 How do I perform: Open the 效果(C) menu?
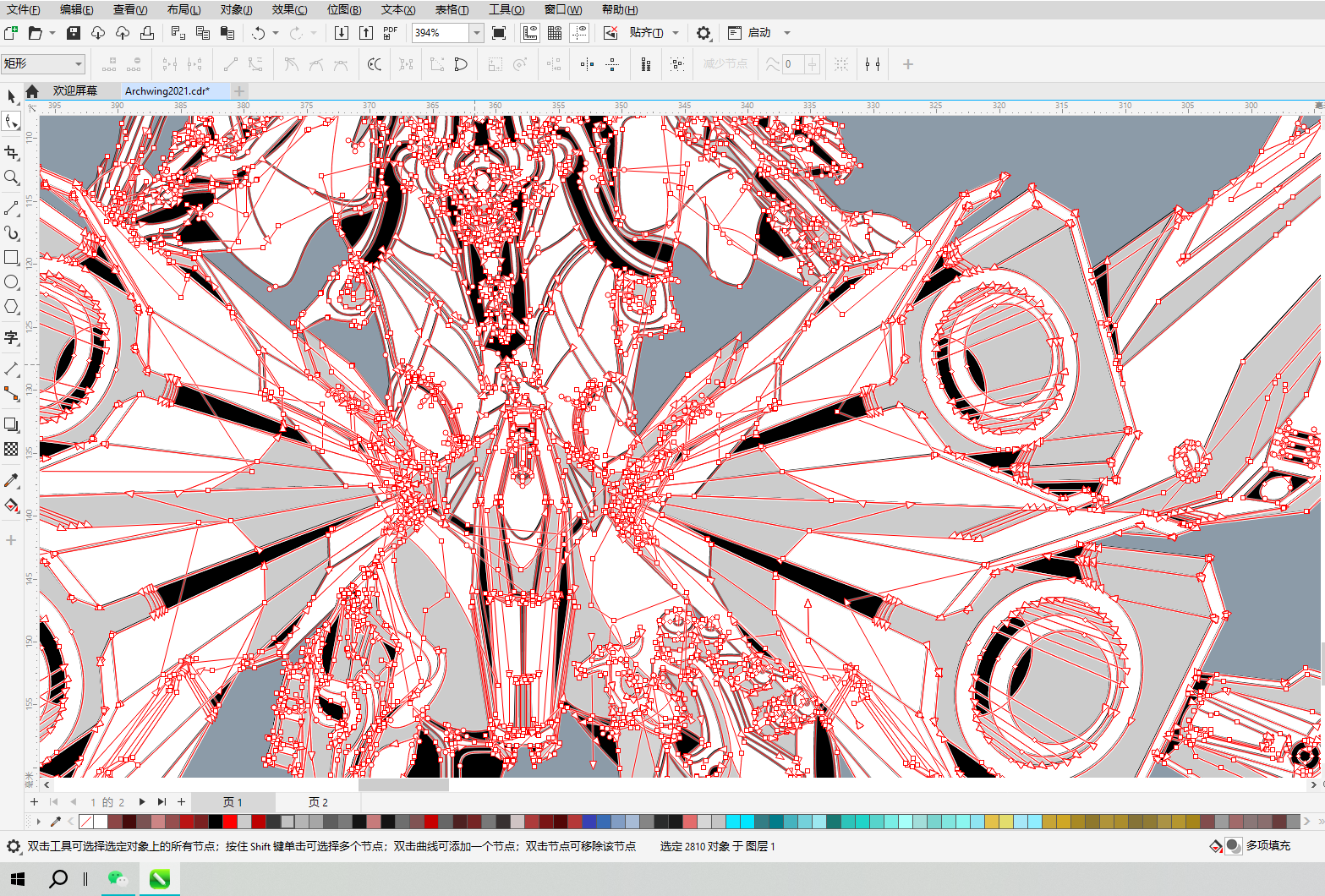[x=289, y=9]
